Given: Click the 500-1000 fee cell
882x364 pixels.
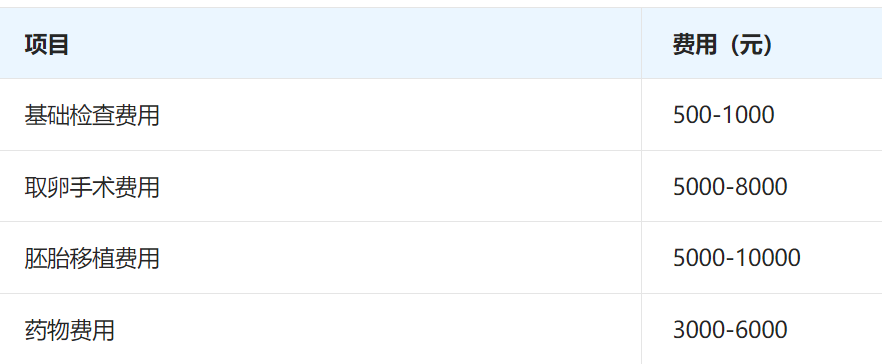Looking at the screenshot, I should click(x=762, y=115).
